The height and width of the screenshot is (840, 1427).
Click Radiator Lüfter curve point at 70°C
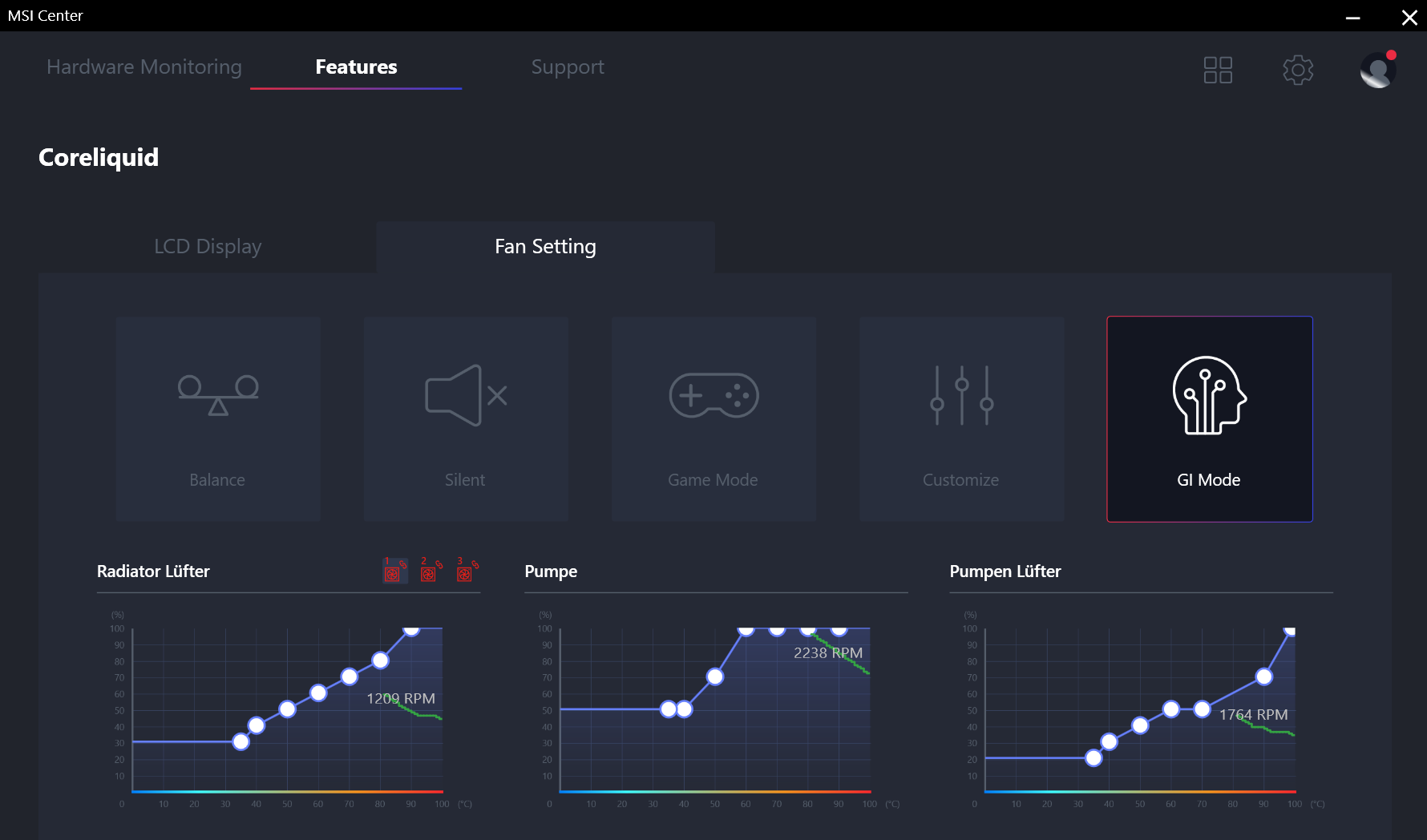(x=350, y=676)
